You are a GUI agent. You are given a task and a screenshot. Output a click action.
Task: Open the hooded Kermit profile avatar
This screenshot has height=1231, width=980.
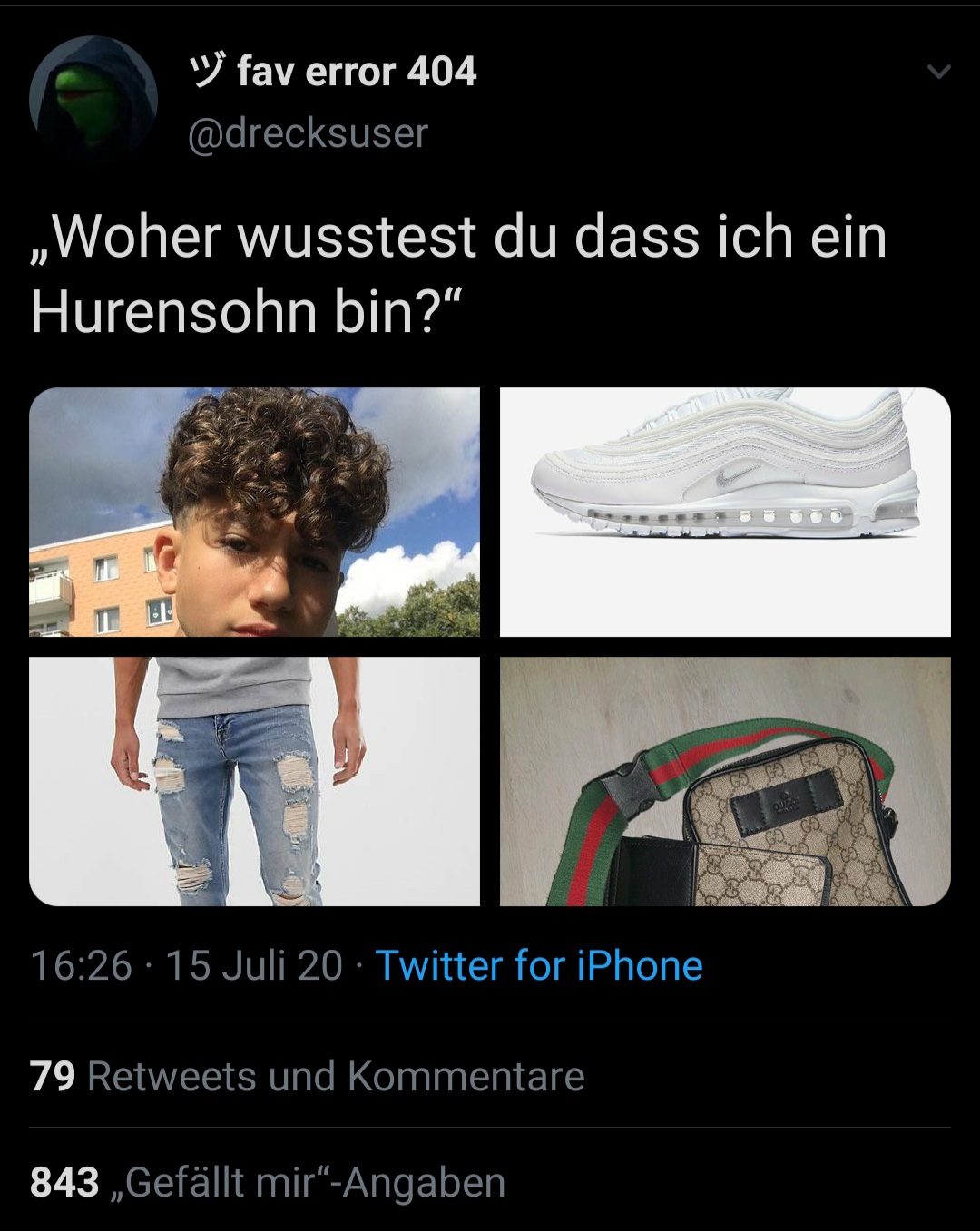click(93, 98)
